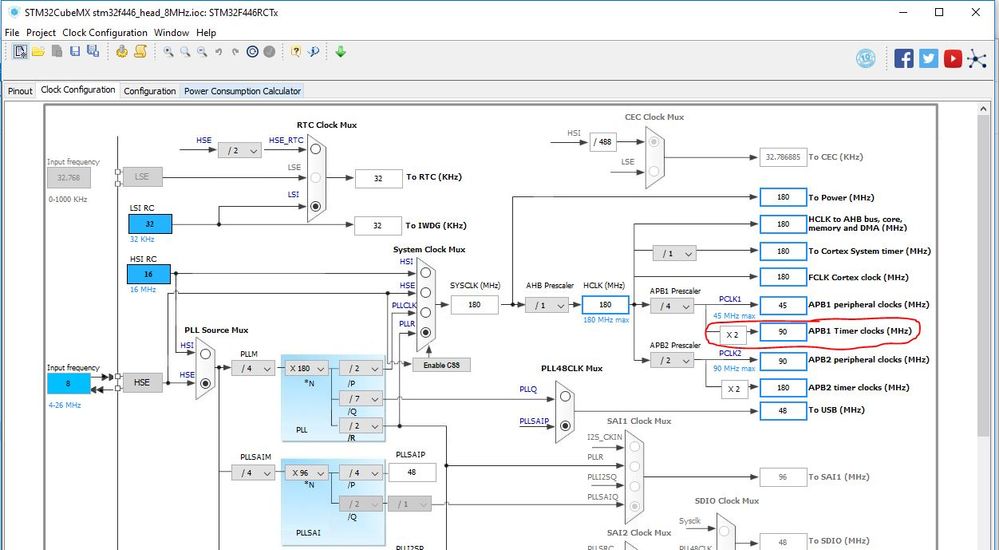Click the SYSCLK (MHz) value box
The image size is (999, 550).
pyautogui.click(x=475, y=305)
